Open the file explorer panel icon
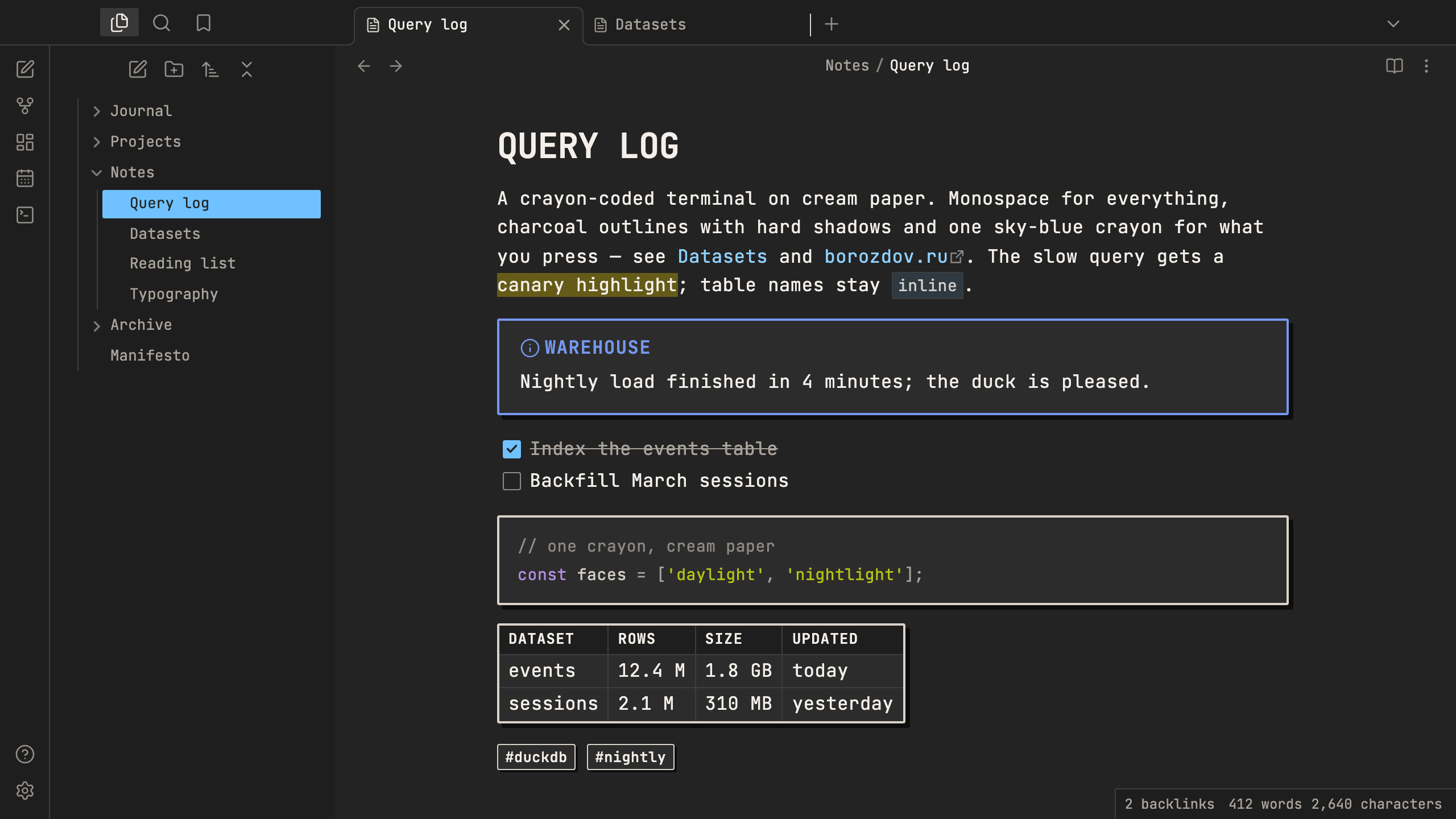The width and height of the screenshot is (1456, 819). coord(119,23)
